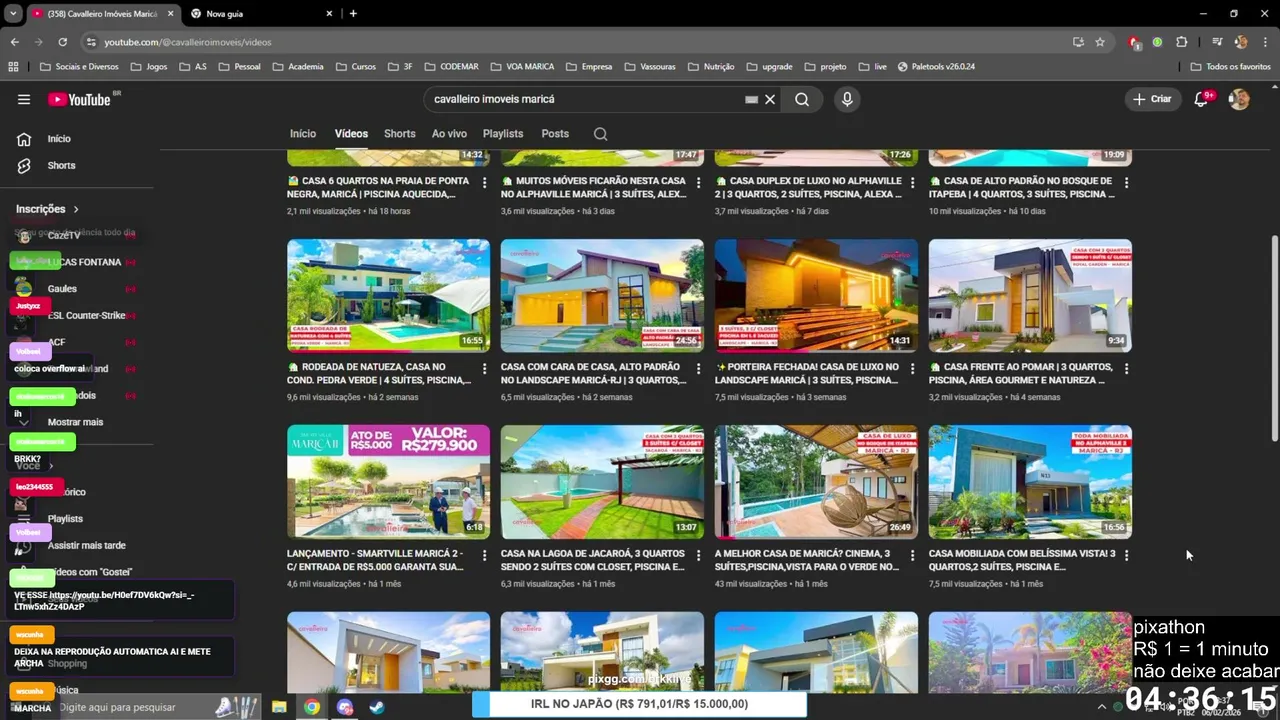Open the LANÇAMENTO SMARTVILLE MARICÁ 2 title
The image size is (1280, 720).
pyautogui.click(x=375, y=560)
